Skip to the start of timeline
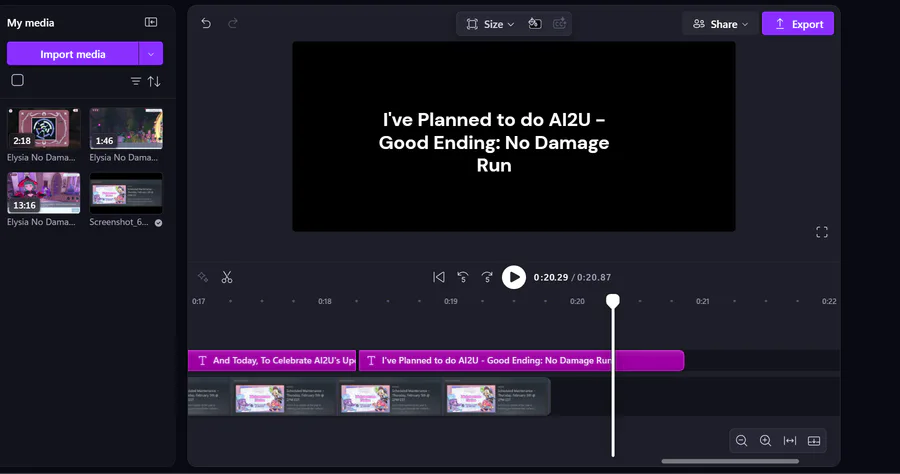900x474 pixels. point(439,277)
